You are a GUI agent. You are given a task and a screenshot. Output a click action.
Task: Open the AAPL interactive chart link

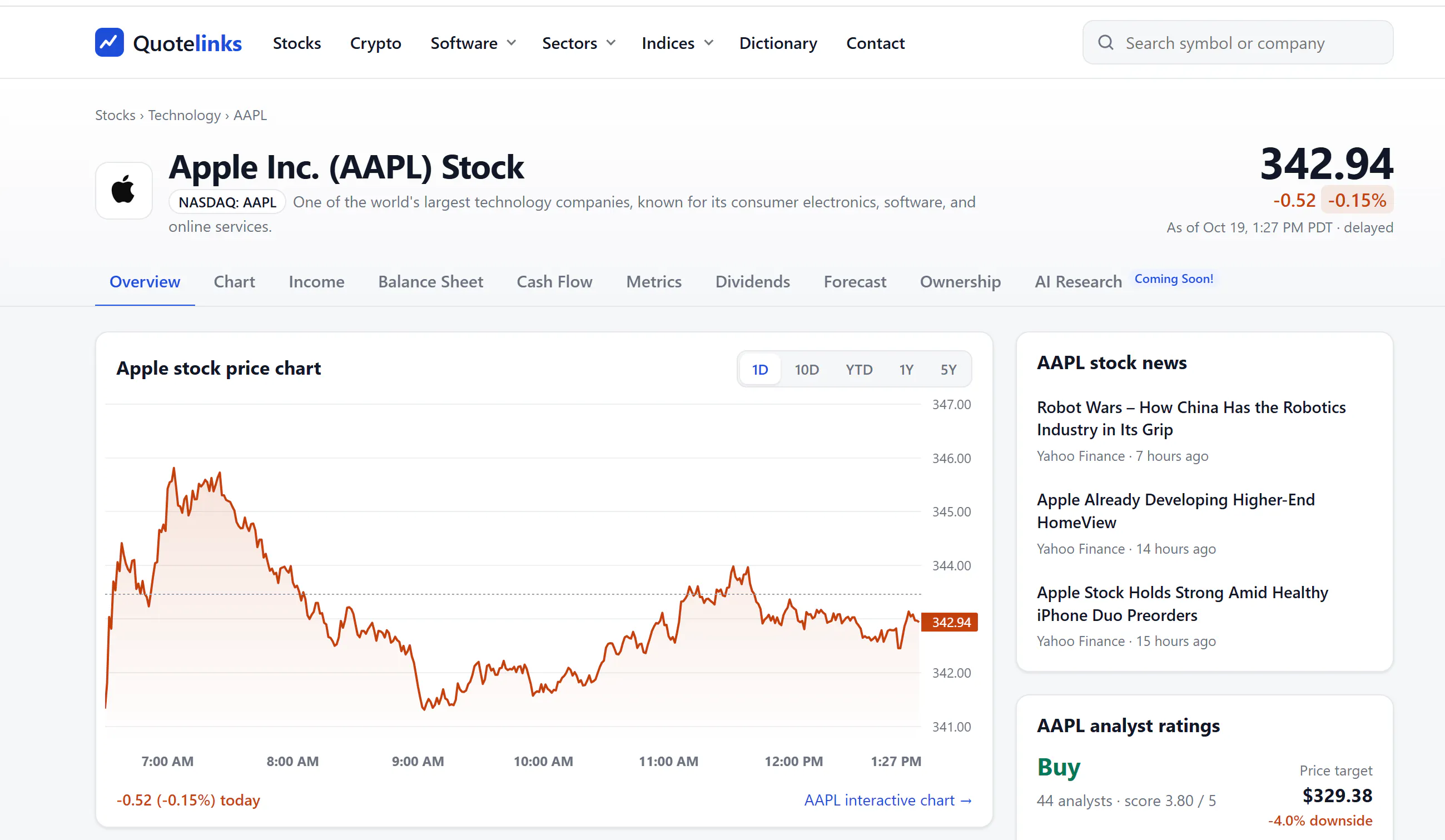[x=888, y=800]
